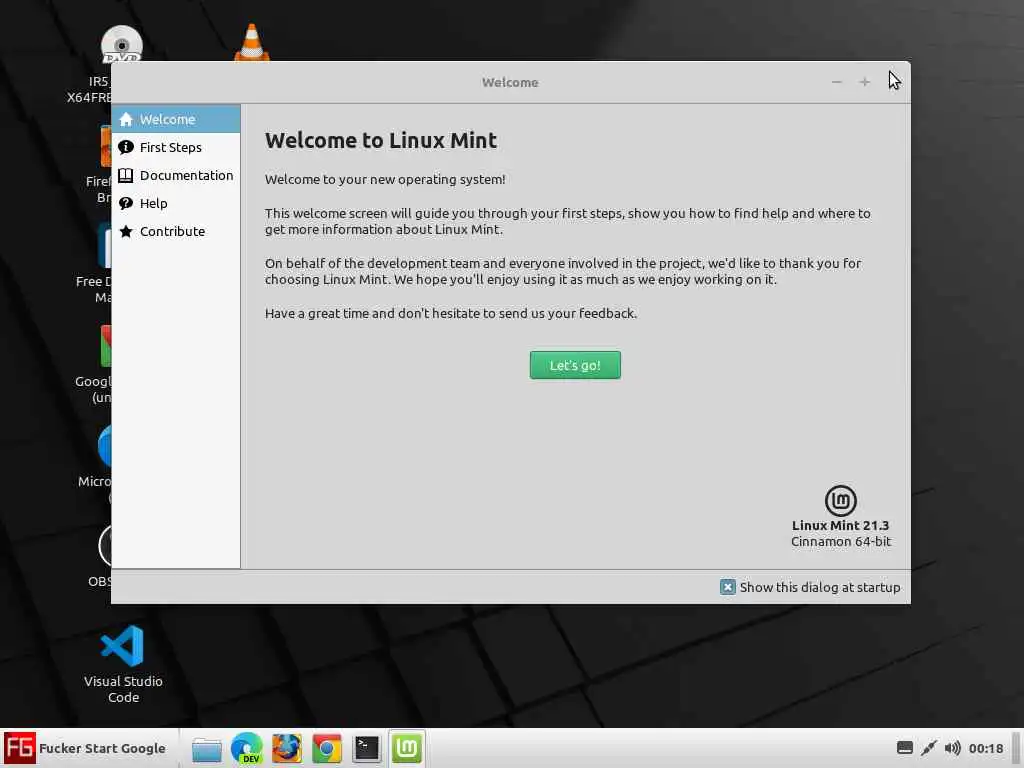Launch Google Chrome from the taskbar

(327, 748)
